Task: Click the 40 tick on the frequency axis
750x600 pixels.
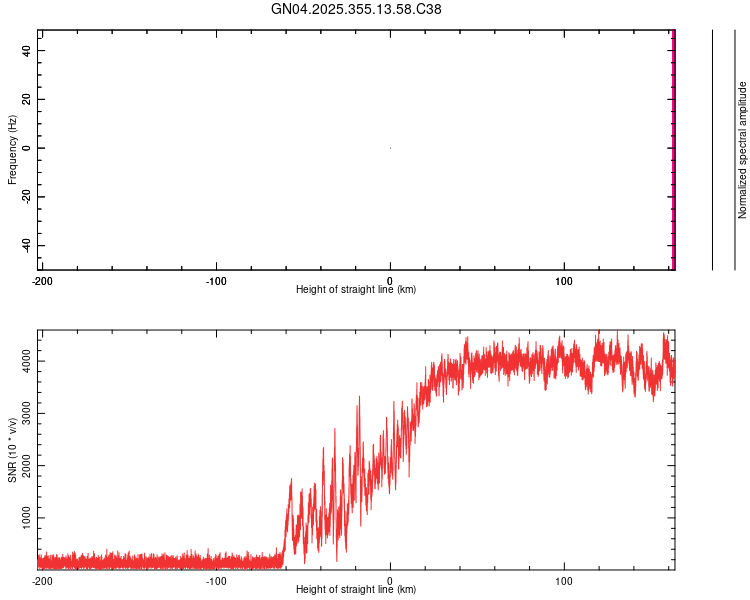Action: pyautogui.click(x=28, y=51)
